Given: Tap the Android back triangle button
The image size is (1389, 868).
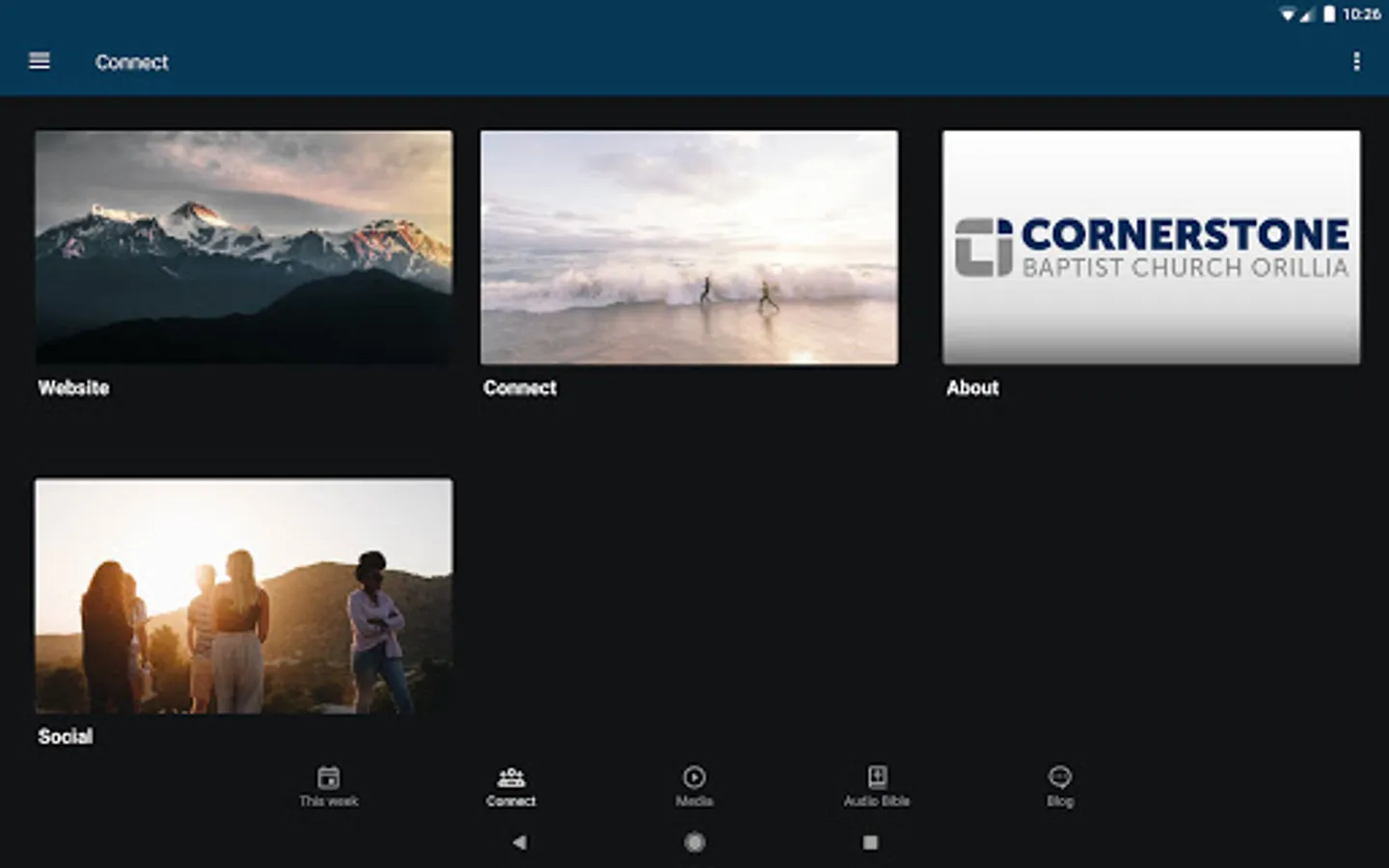Looking at the screenshot, I should pos(520,842).
